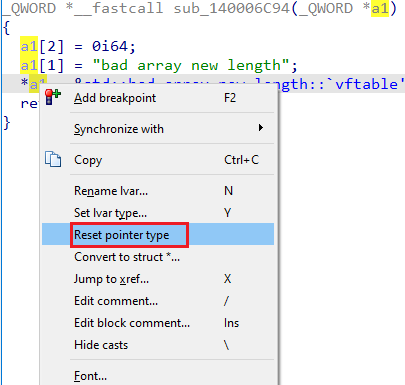Click the a1 parameter in function signature

tap(380, 8)
